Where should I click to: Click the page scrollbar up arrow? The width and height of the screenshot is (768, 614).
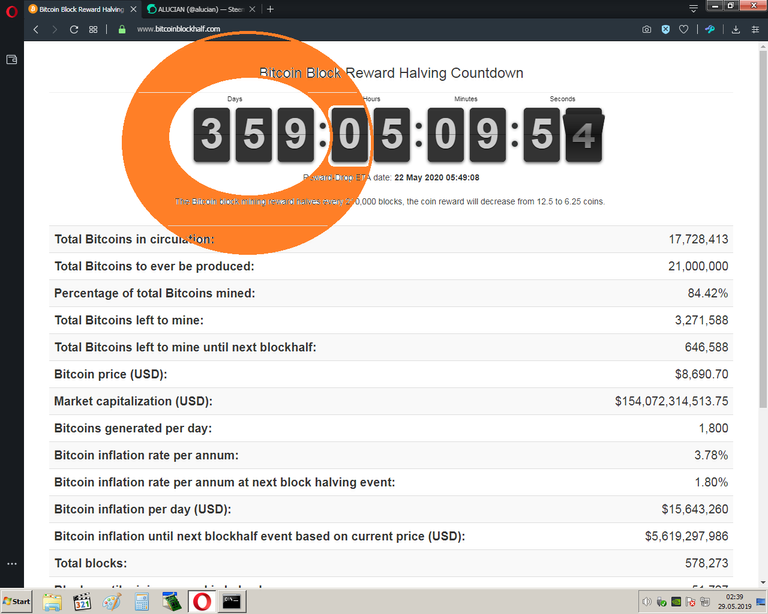tap(763, 47)
